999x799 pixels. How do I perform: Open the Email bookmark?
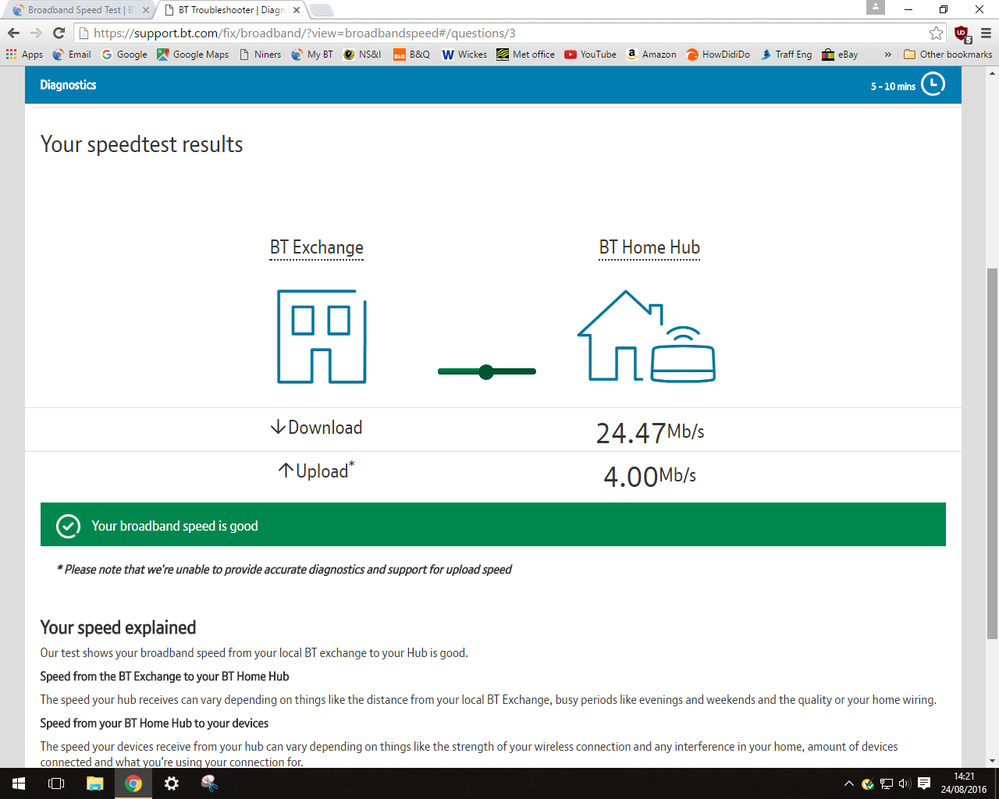71,54
